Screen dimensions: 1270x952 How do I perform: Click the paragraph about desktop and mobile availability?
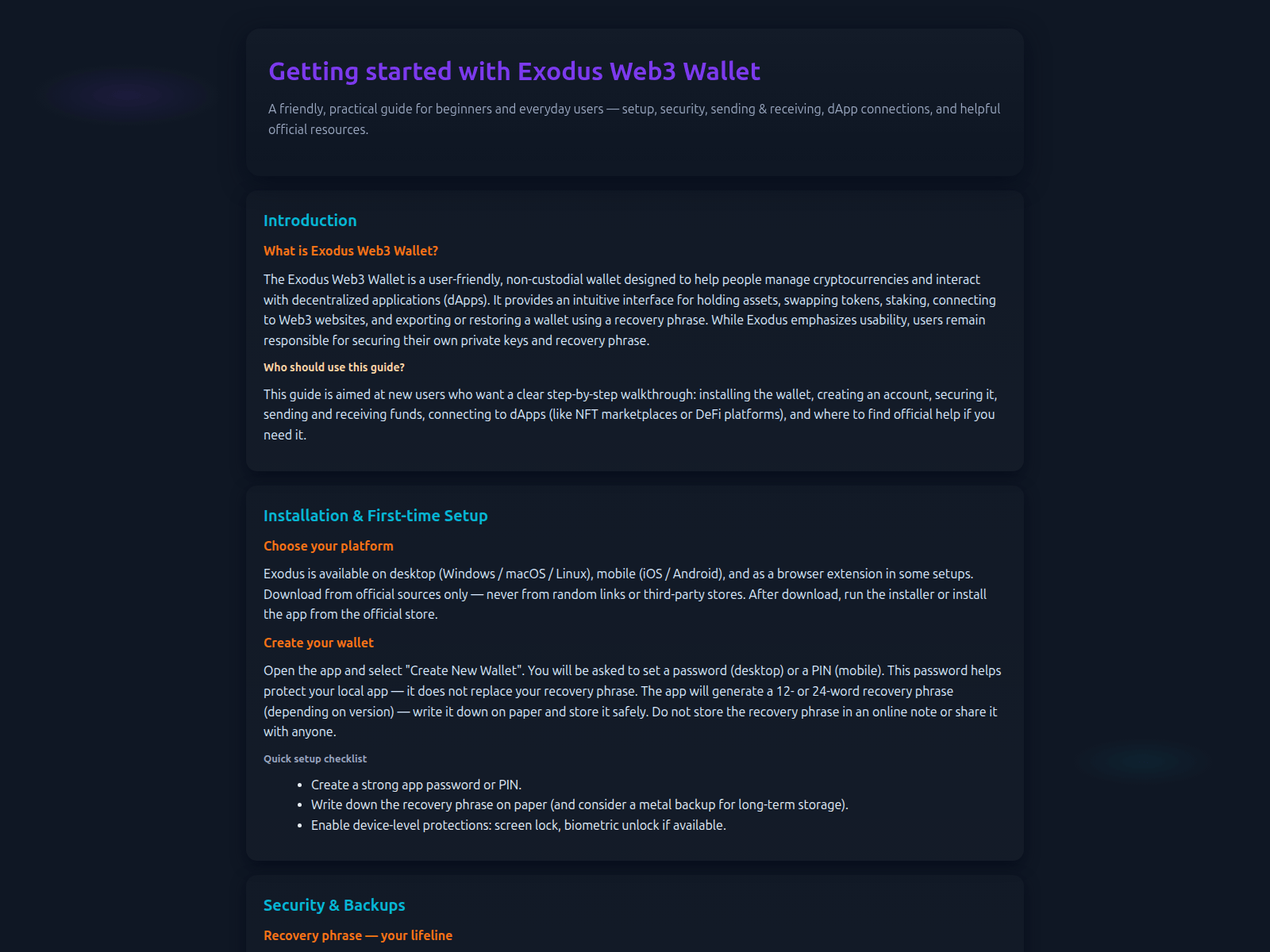(625, 593)
